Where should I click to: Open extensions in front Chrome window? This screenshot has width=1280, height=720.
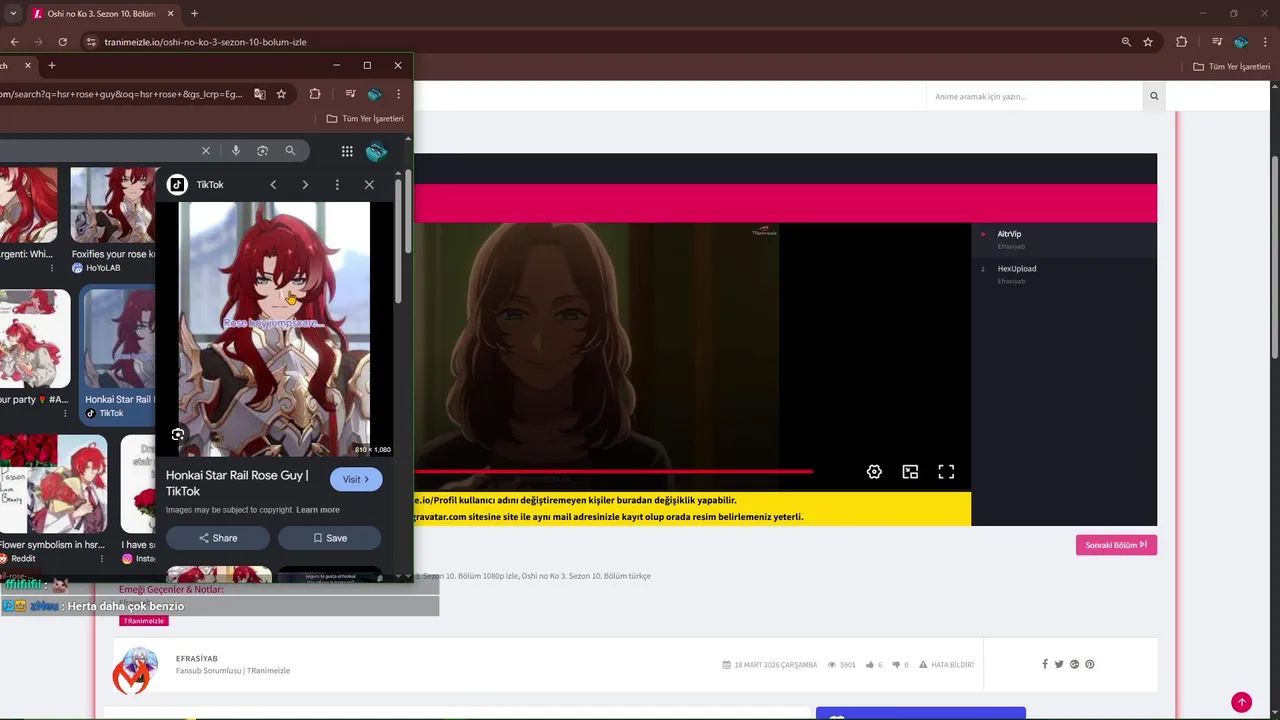(315, 94)
